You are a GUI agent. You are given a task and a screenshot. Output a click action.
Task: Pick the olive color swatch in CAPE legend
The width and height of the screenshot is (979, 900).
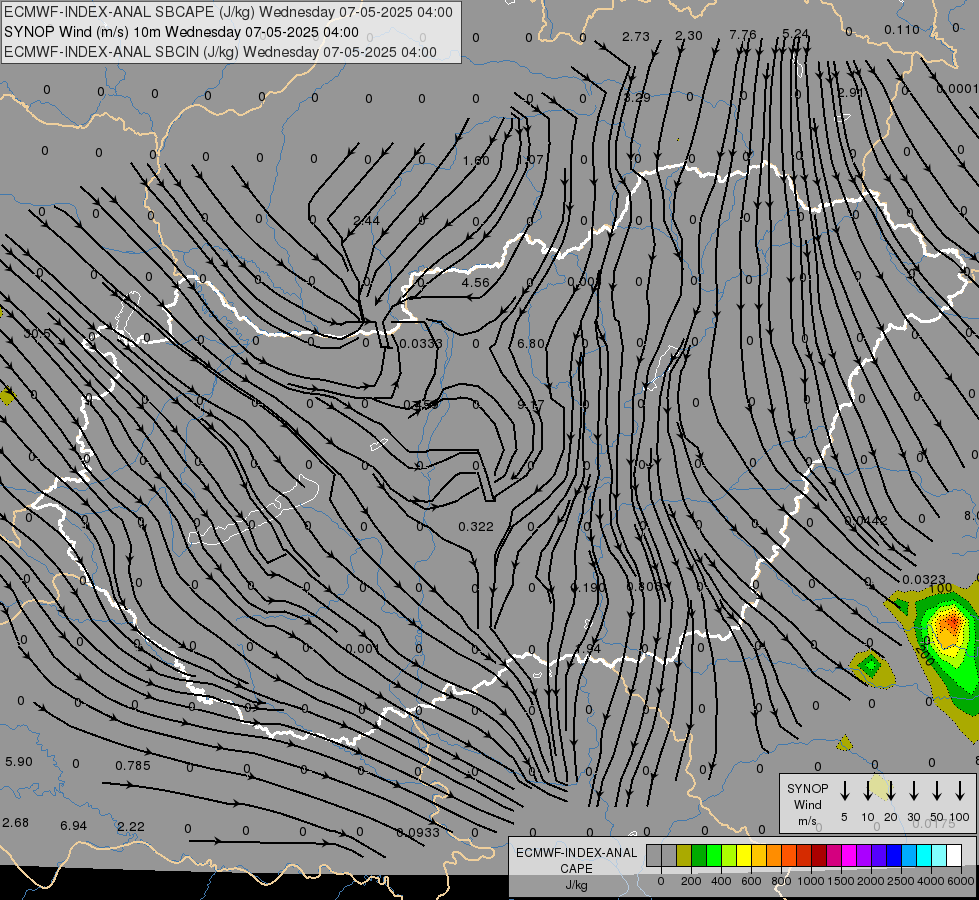pyautogui.click(x=684, y=855)
